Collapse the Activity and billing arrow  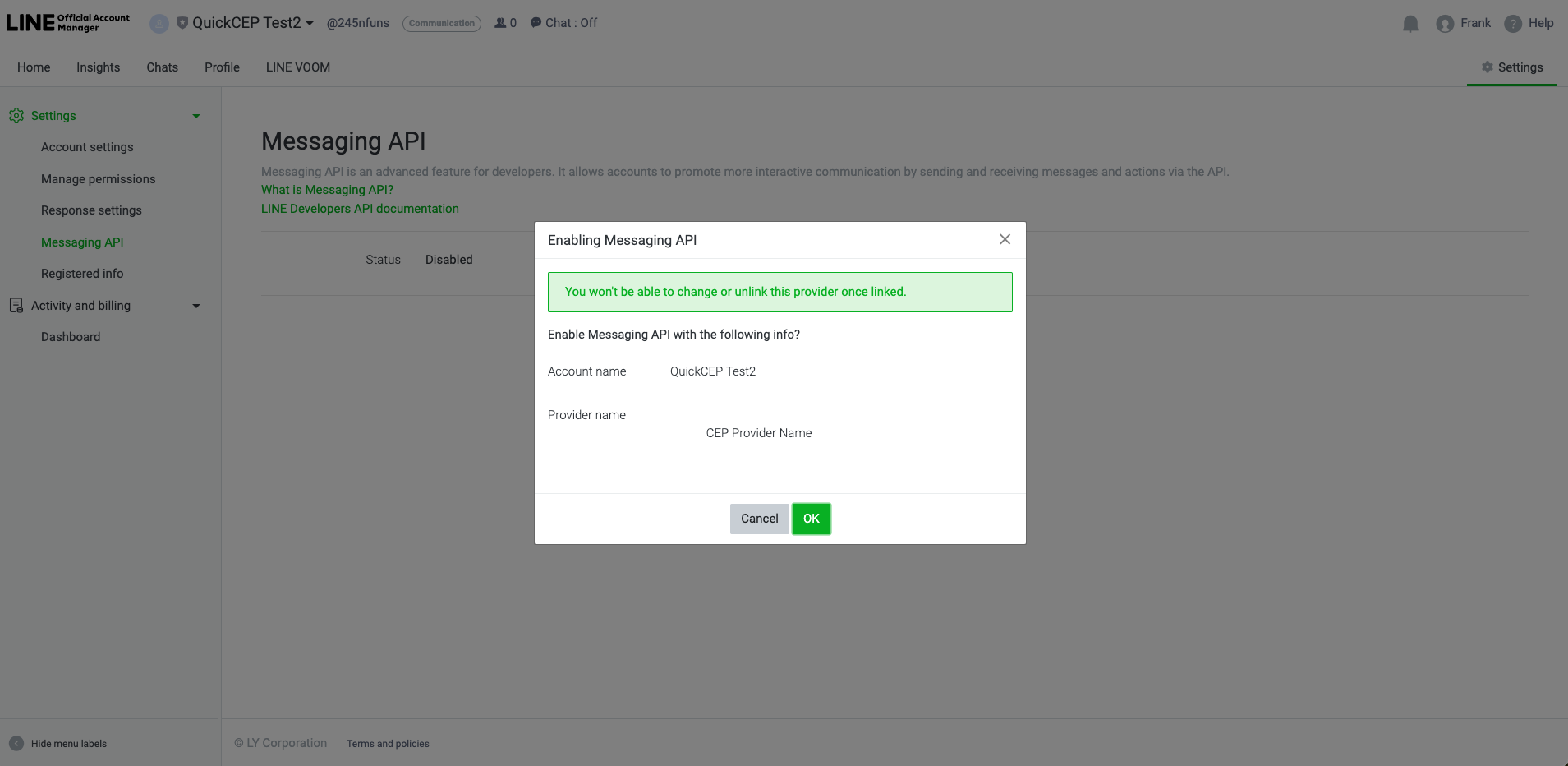point(196,306)
